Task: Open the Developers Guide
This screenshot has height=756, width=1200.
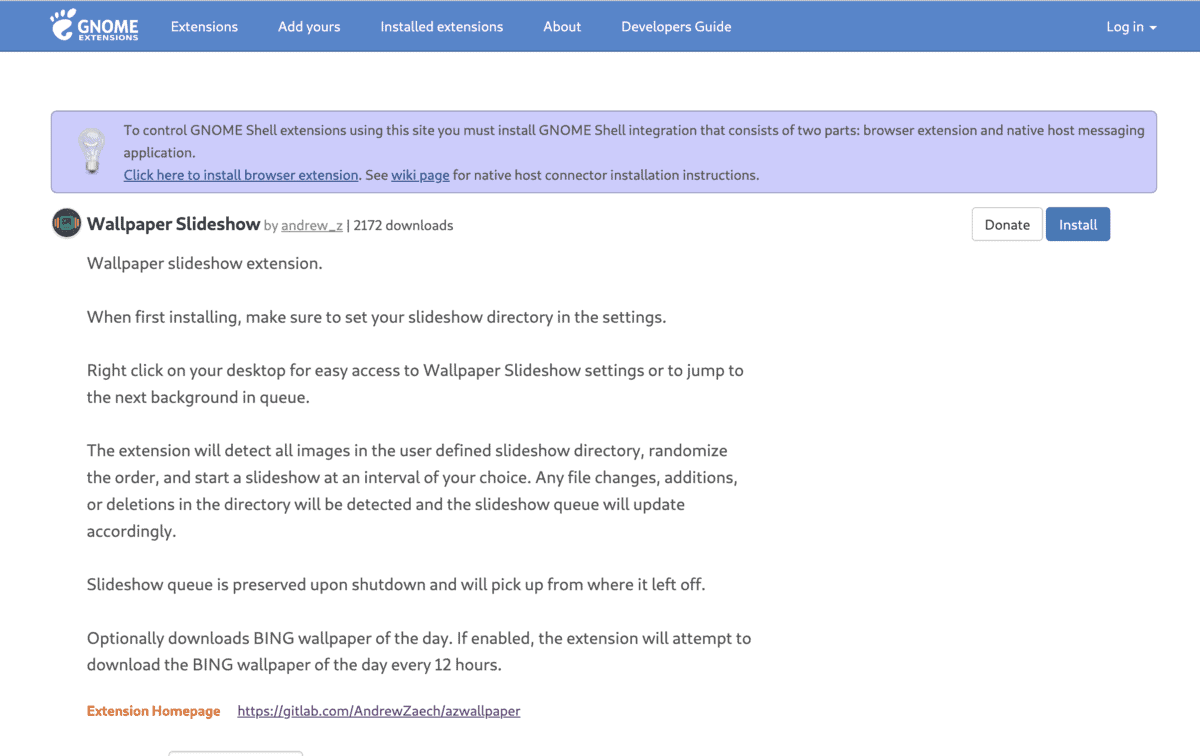Action: coord(676,26)
